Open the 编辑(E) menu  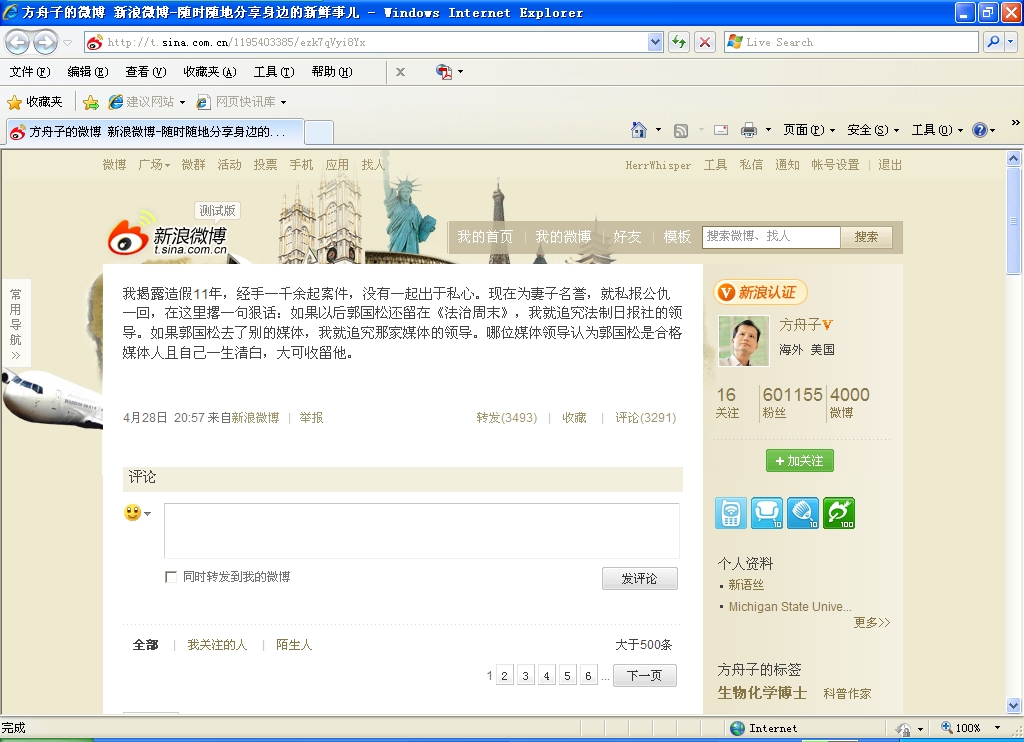(x=88, y=72)
